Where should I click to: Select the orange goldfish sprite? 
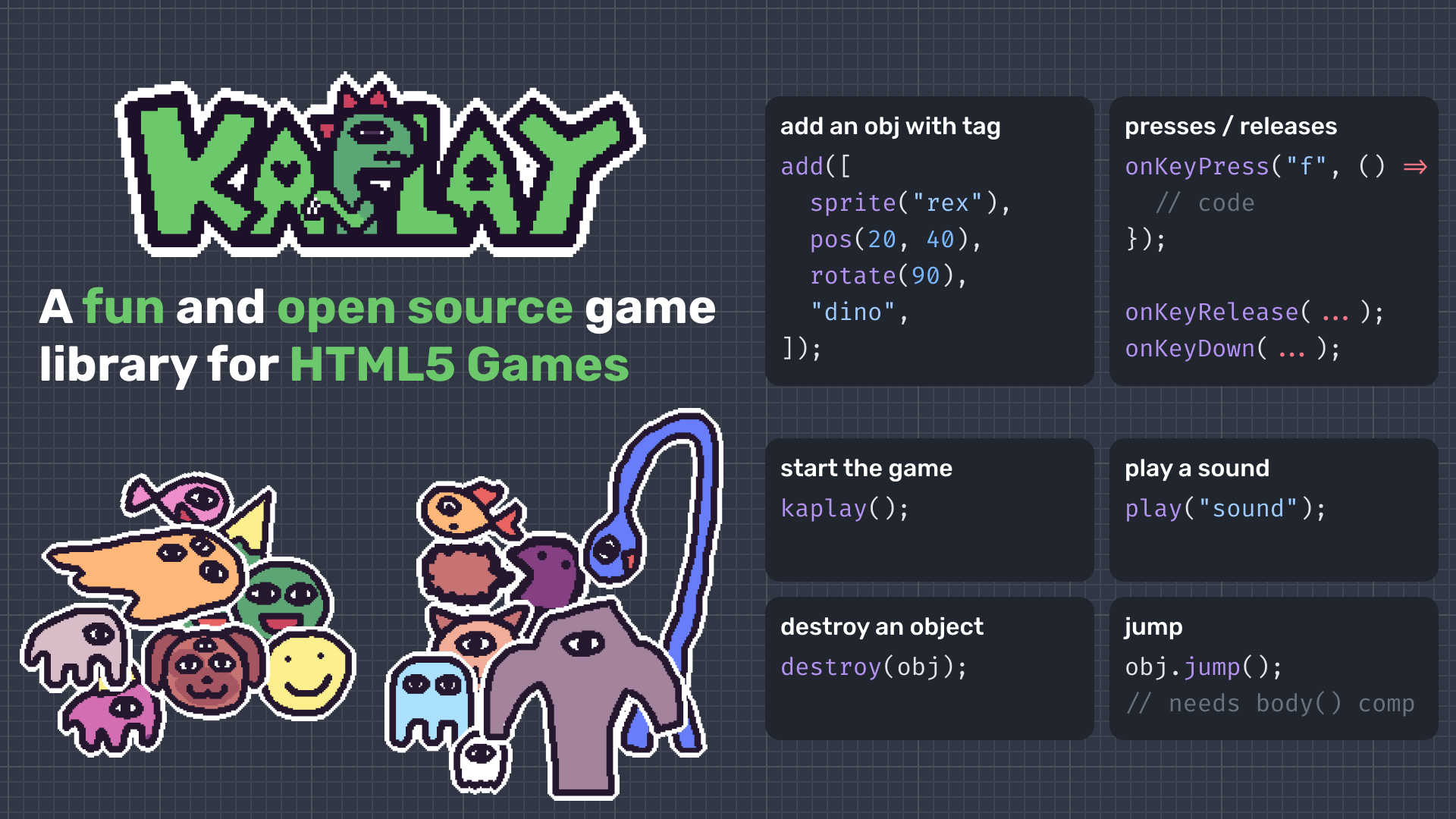point(470,508)
